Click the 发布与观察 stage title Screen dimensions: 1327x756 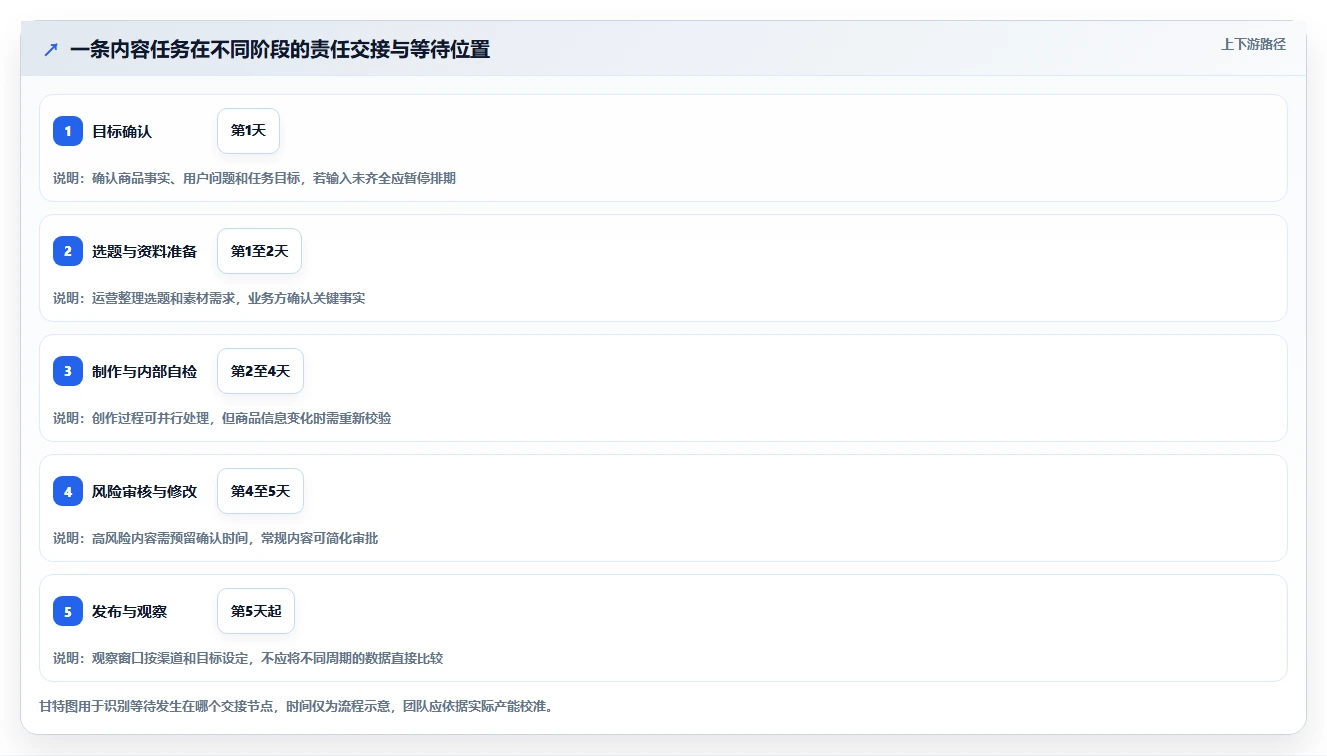pos(129,611)
